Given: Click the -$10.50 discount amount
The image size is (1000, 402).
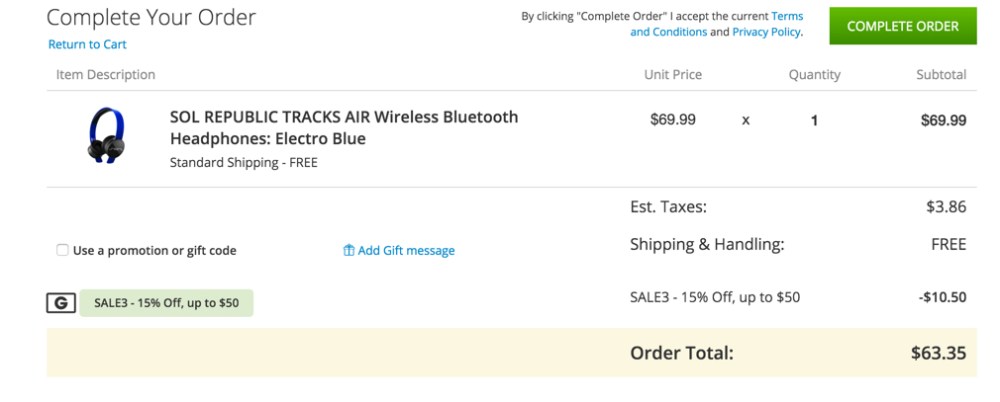Looking at the screenshot, I should point(943,297).
